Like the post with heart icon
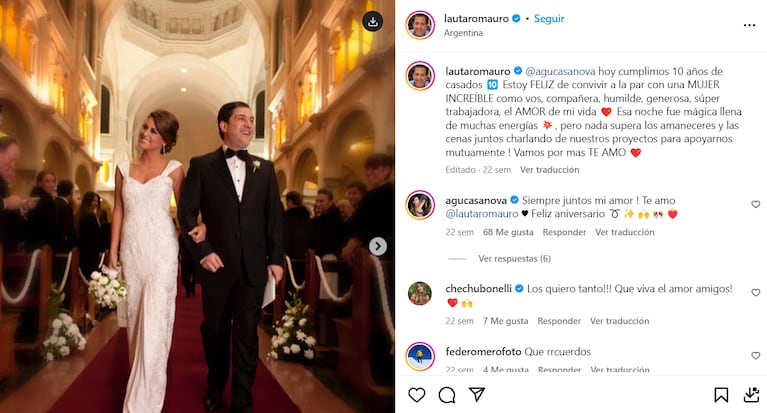 point(417,394)
